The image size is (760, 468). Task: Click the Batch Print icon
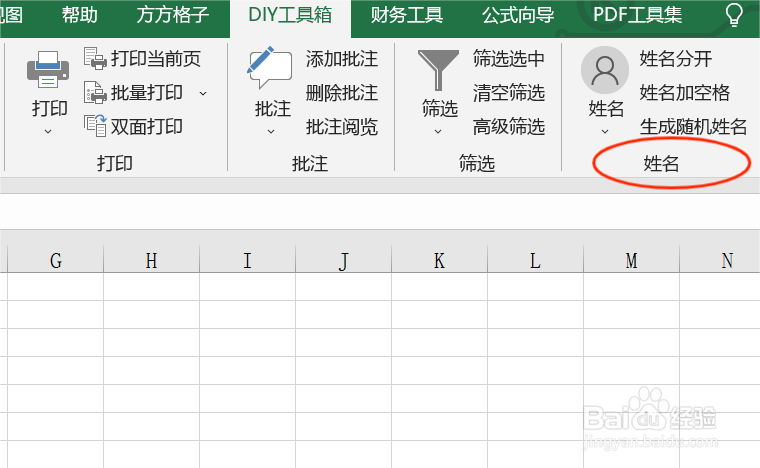(95, 92)
